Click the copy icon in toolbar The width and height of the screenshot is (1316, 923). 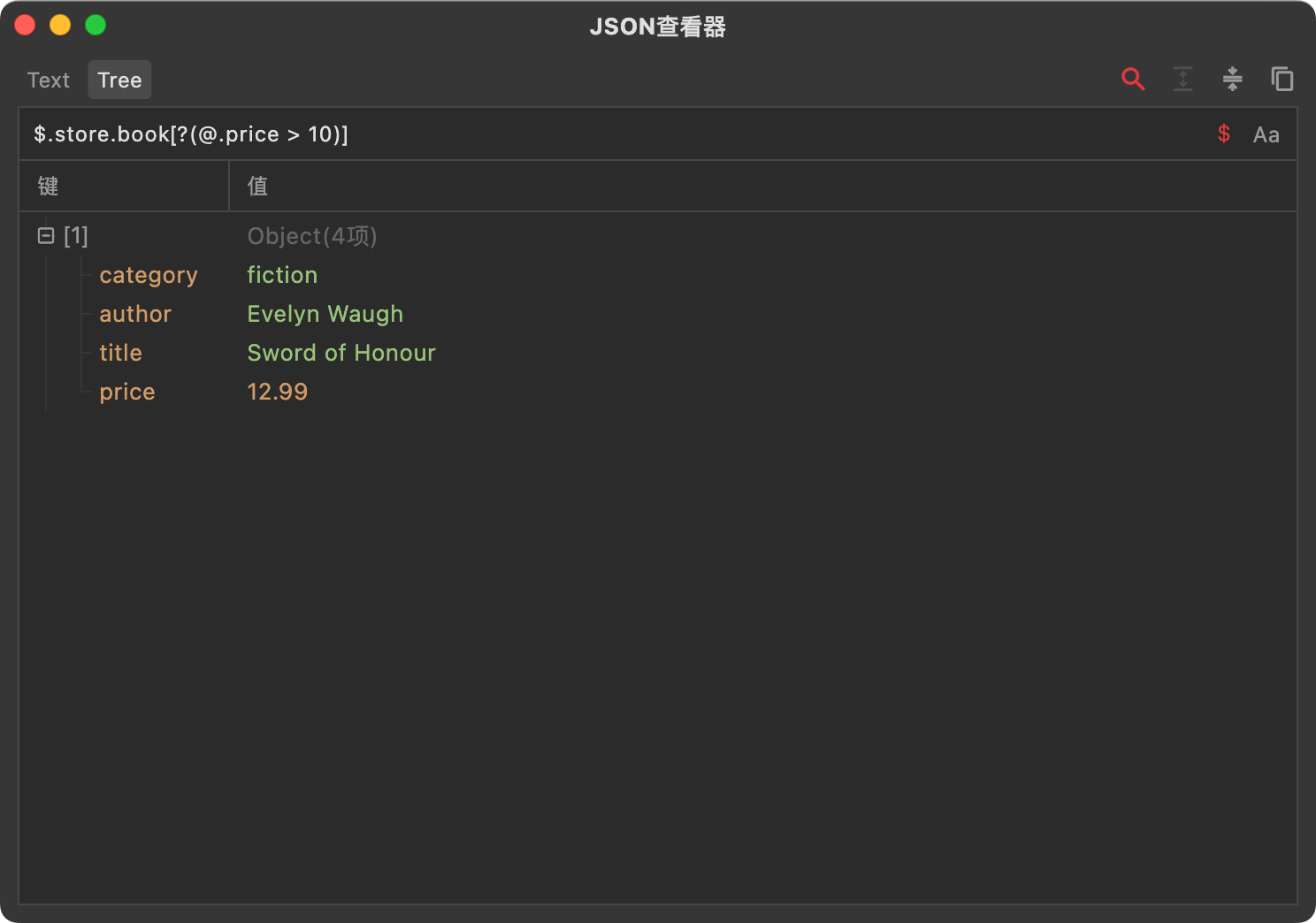1282,80
